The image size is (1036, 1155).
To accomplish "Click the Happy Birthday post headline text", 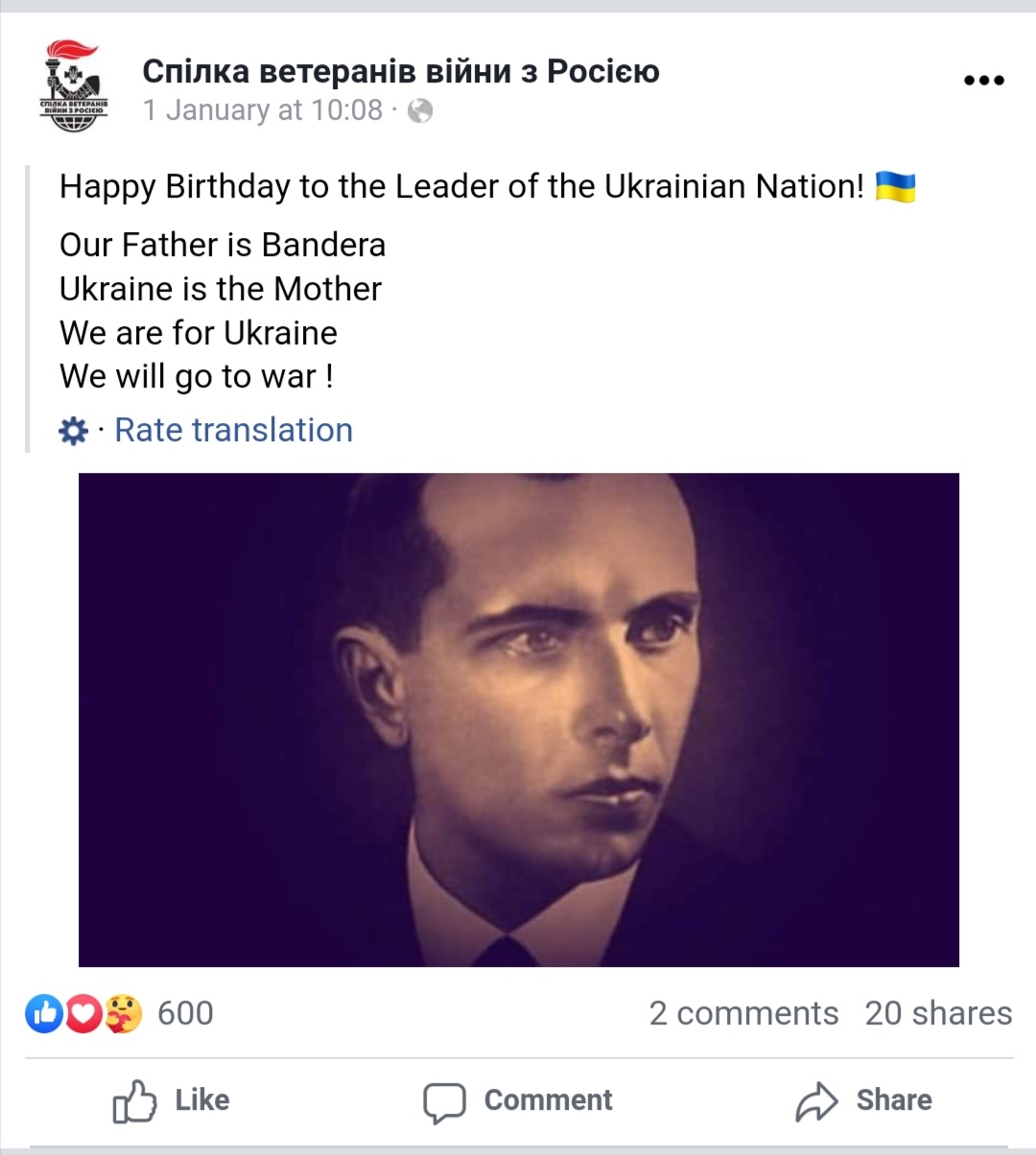I will click(x=460, y=186).
